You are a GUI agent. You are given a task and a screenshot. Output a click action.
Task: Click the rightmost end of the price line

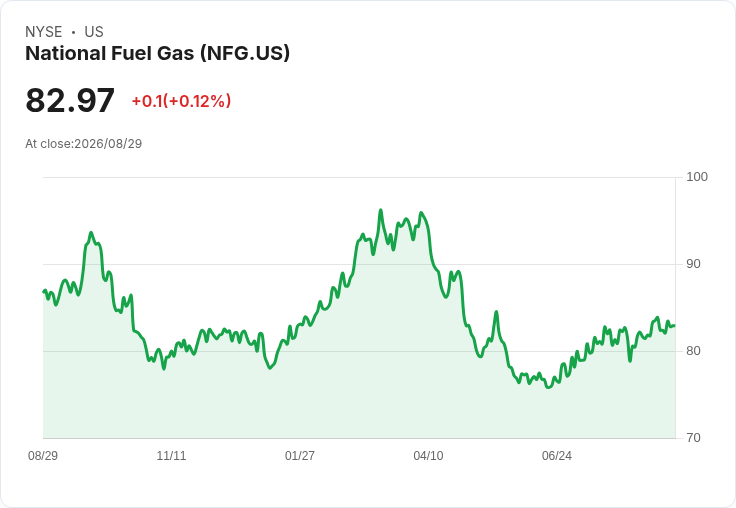click(675, 325)
